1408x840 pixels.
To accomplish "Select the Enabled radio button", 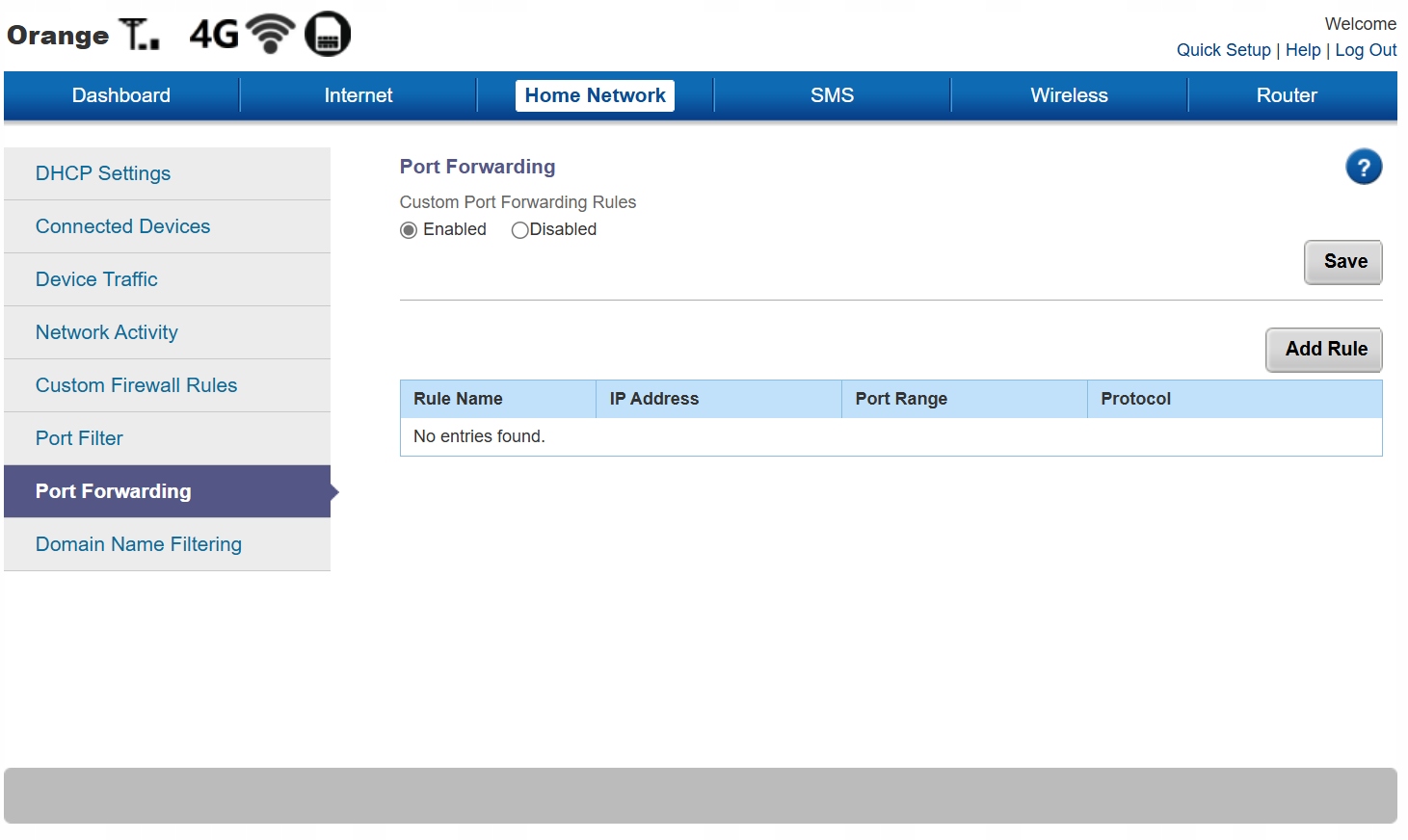I will coord(409,230).
